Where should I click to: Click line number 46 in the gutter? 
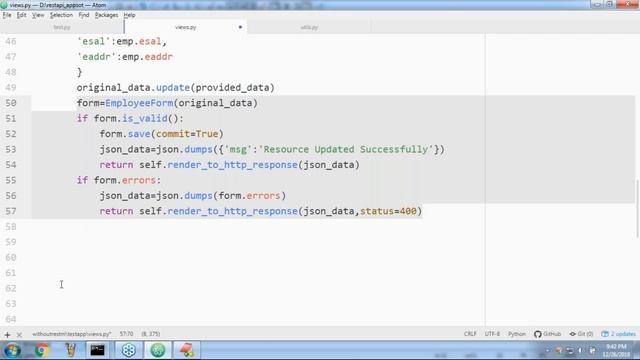pos(11,42)
